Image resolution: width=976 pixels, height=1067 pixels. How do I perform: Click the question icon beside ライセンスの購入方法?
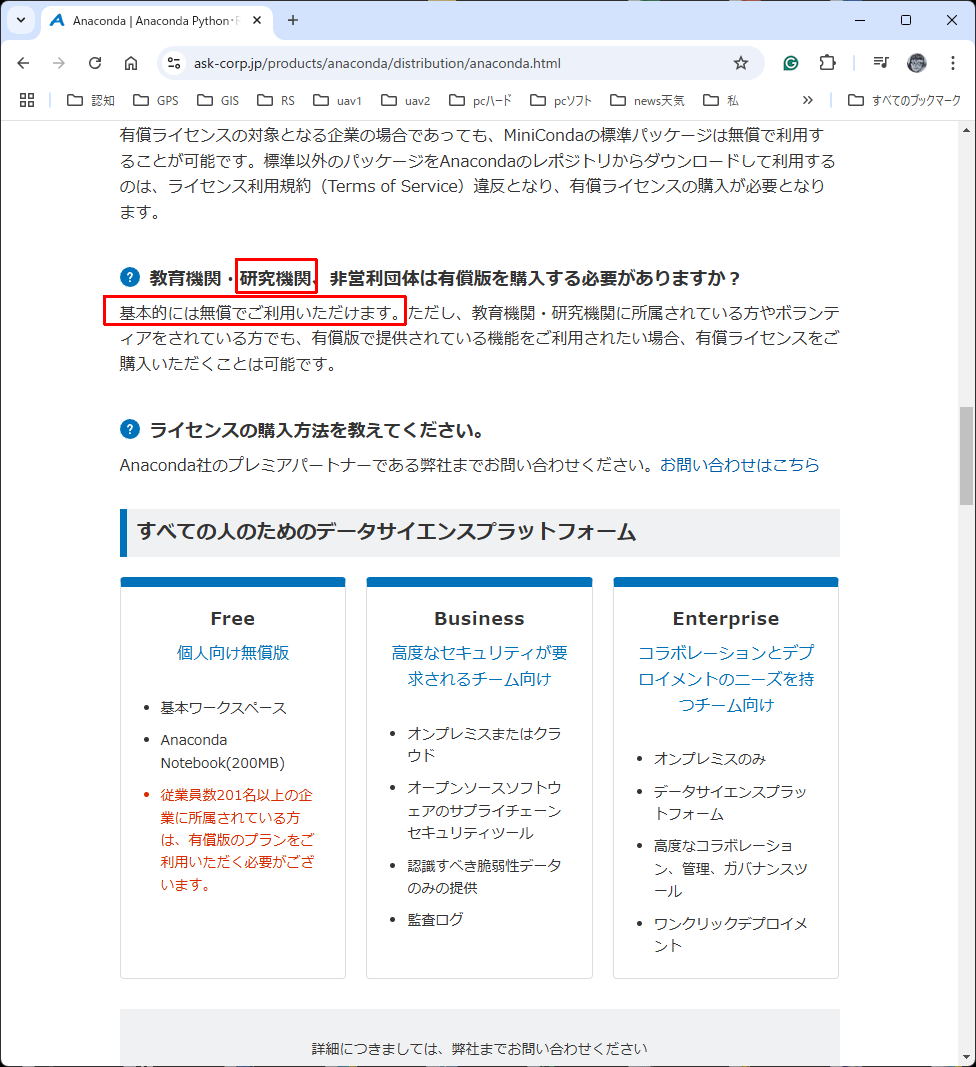(130, 429)
